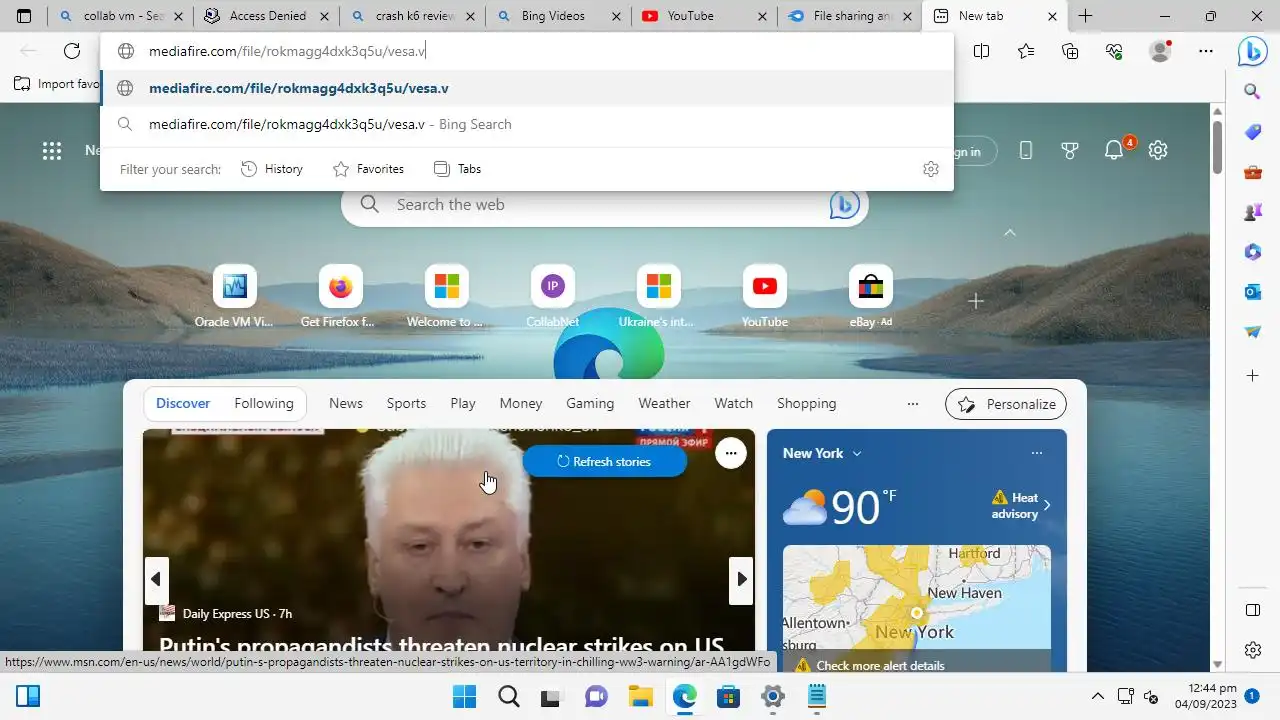
Task: Click the Search the web box
Action: point(605,204)
